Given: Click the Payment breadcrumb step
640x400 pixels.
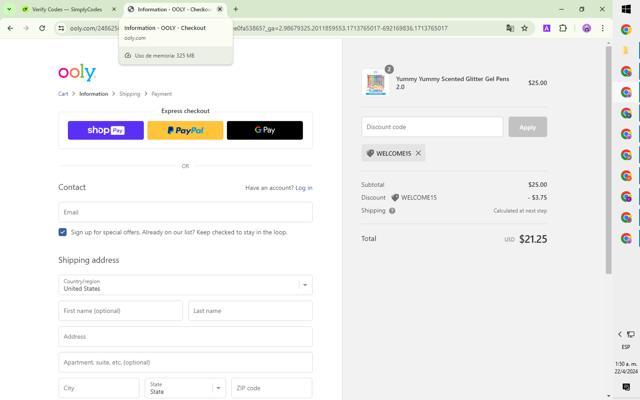Looking at the screenshot, I should [161, 94].
